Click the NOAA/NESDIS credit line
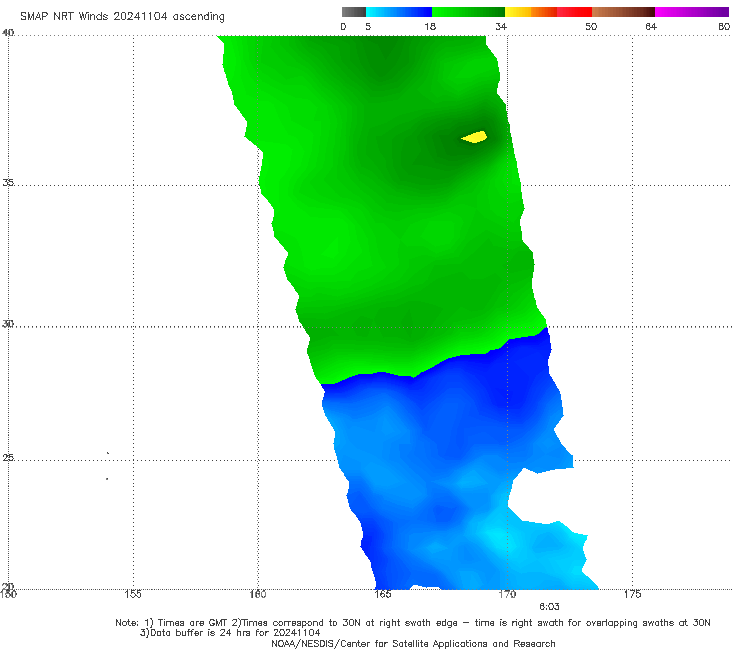 (x=413, y=643)
